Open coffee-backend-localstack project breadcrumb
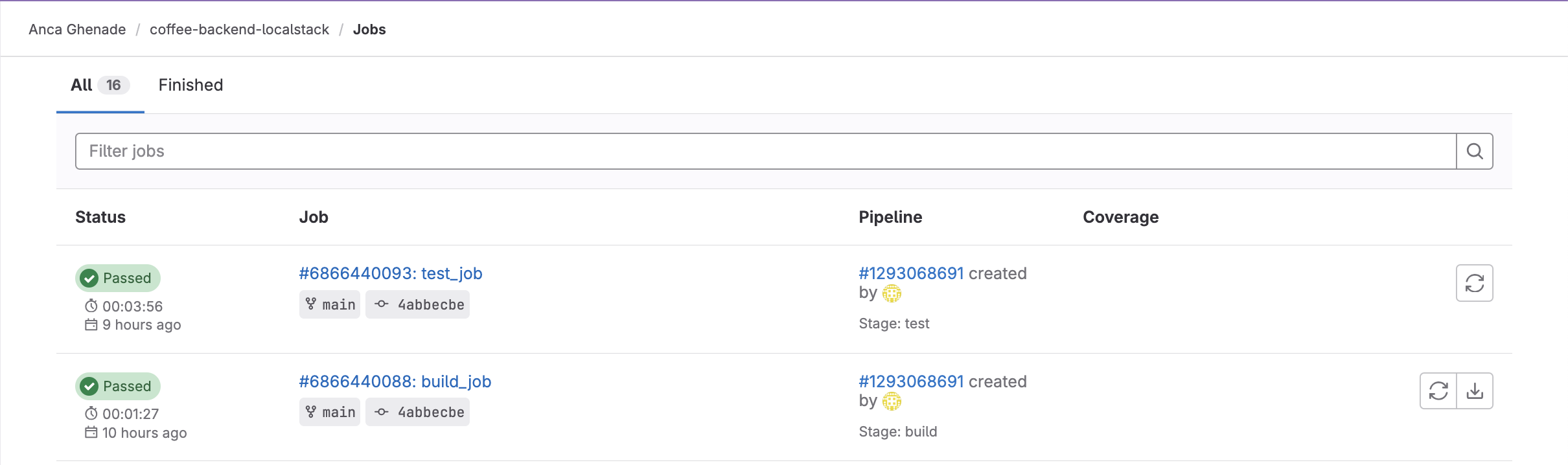The width and height of the screenshot is (1568, 465). click(x=239, y=30)
